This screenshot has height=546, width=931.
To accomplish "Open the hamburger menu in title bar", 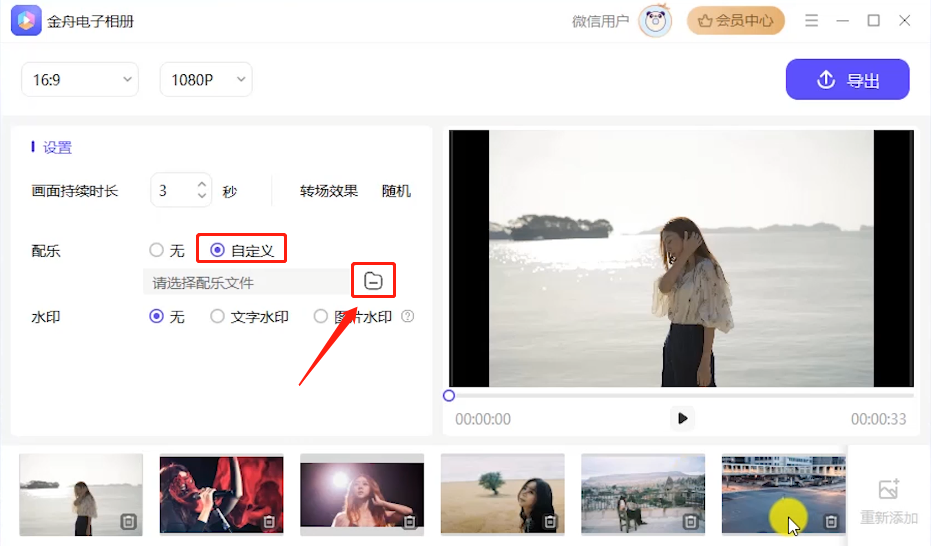I will (x=811, y=21).
